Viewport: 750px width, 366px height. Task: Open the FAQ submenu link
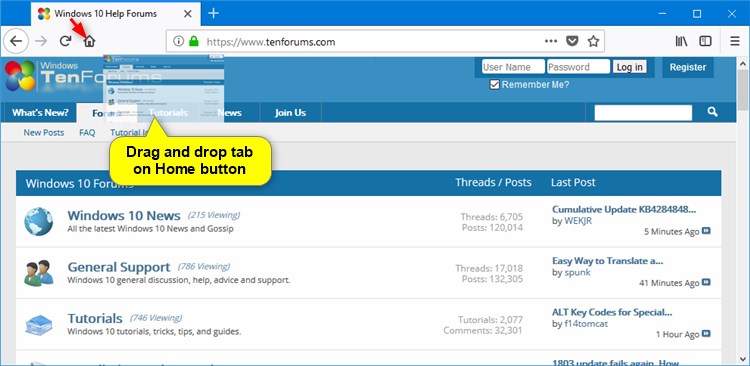point(87,133)
